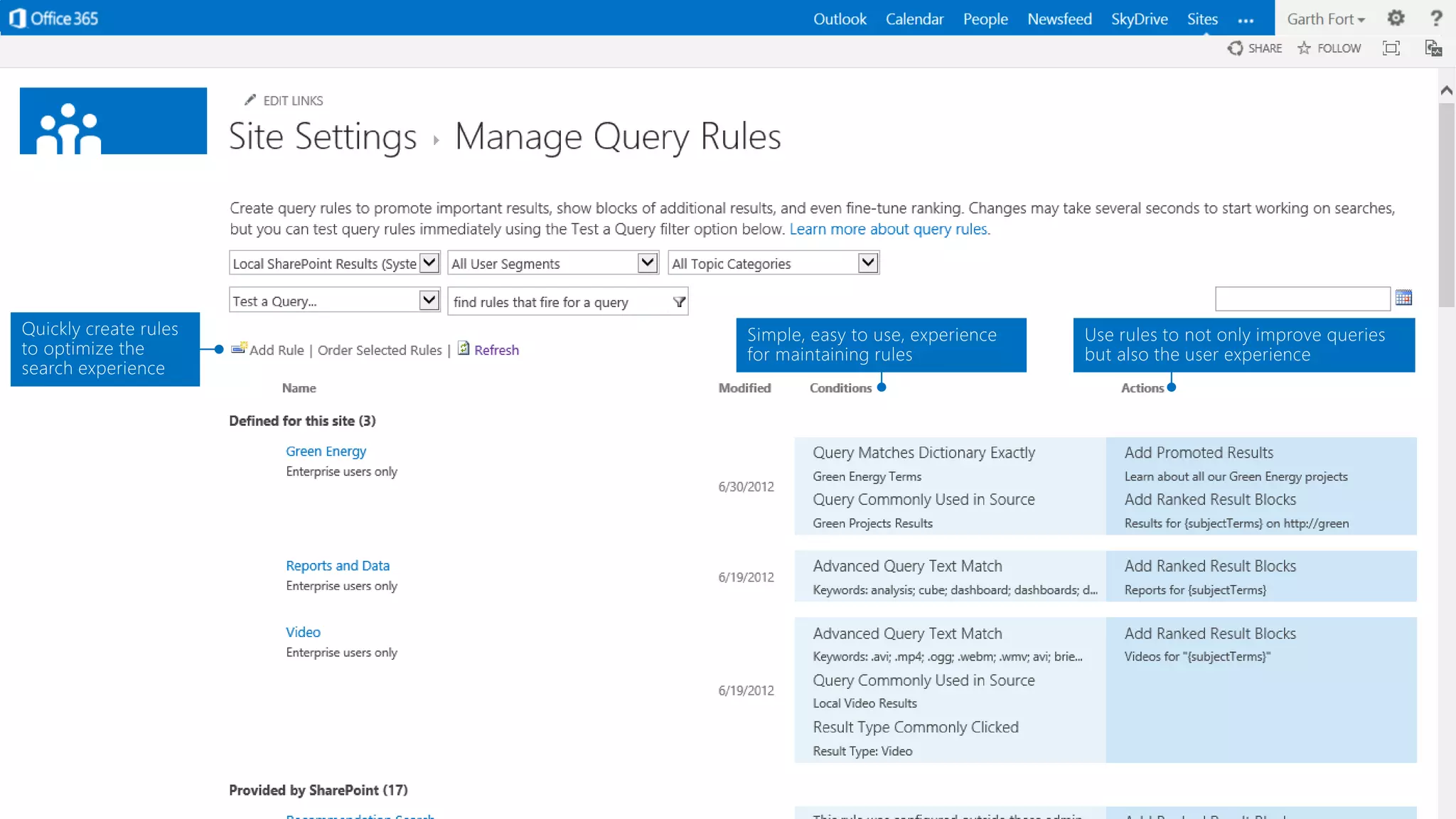Open the calendar date picker icon
Viewport: 1456px width, 819px height.
(x=1403, y=298)
